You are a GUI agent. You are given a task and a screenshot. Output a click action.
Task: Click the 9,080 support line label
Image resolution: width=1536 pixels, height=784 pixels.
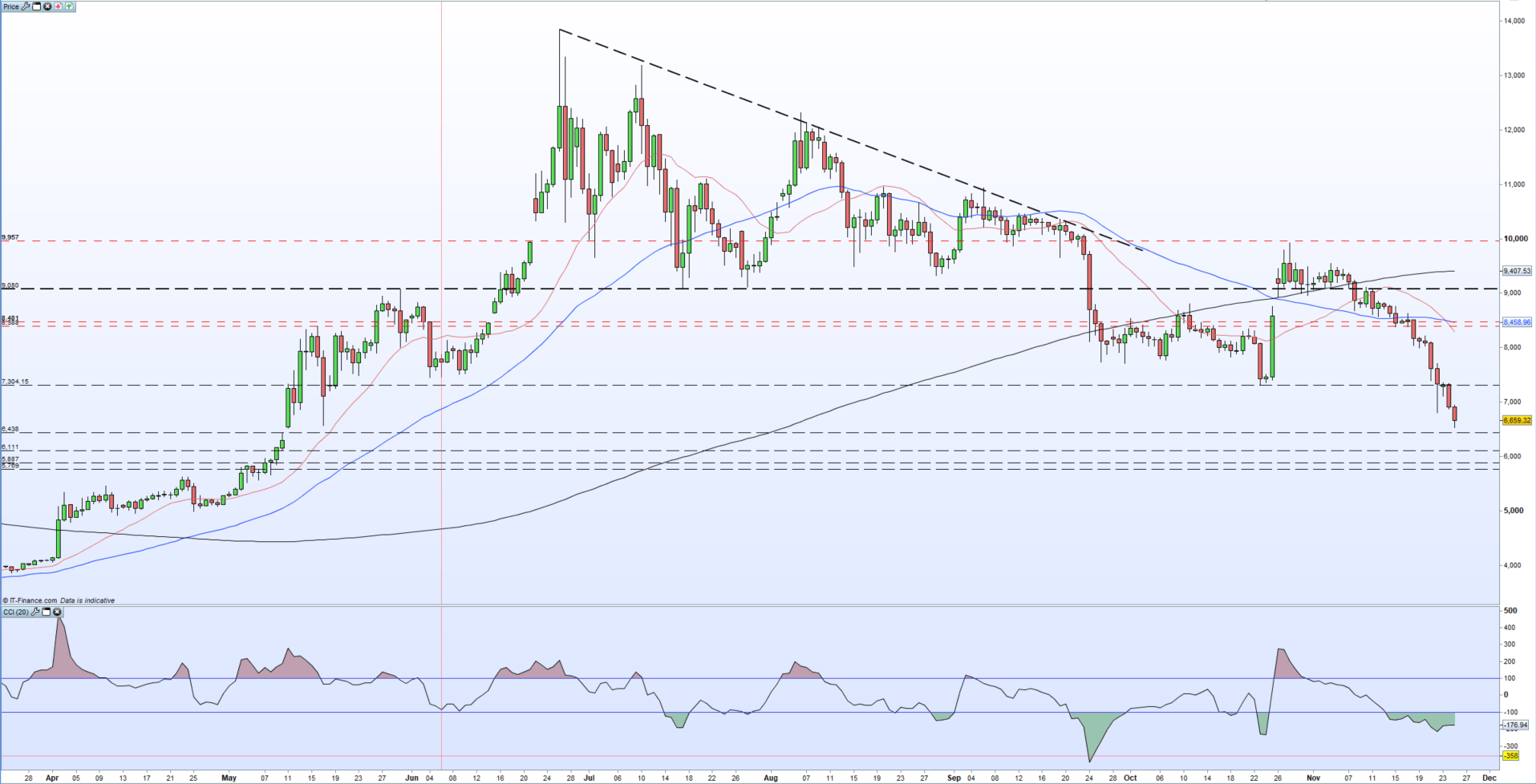pos(10,285)
